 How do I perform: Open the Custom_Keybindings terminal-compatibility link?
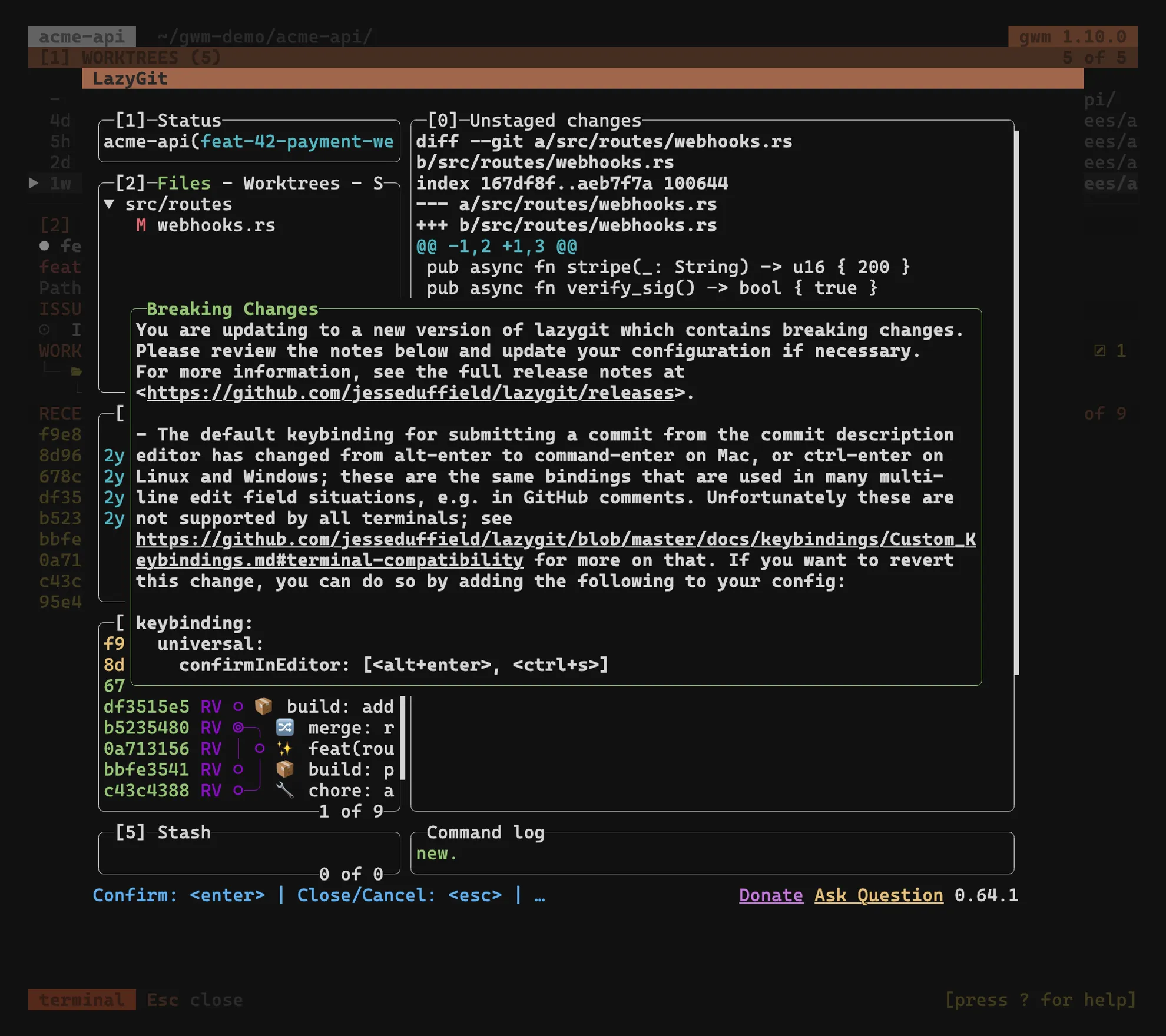point(555,549)
